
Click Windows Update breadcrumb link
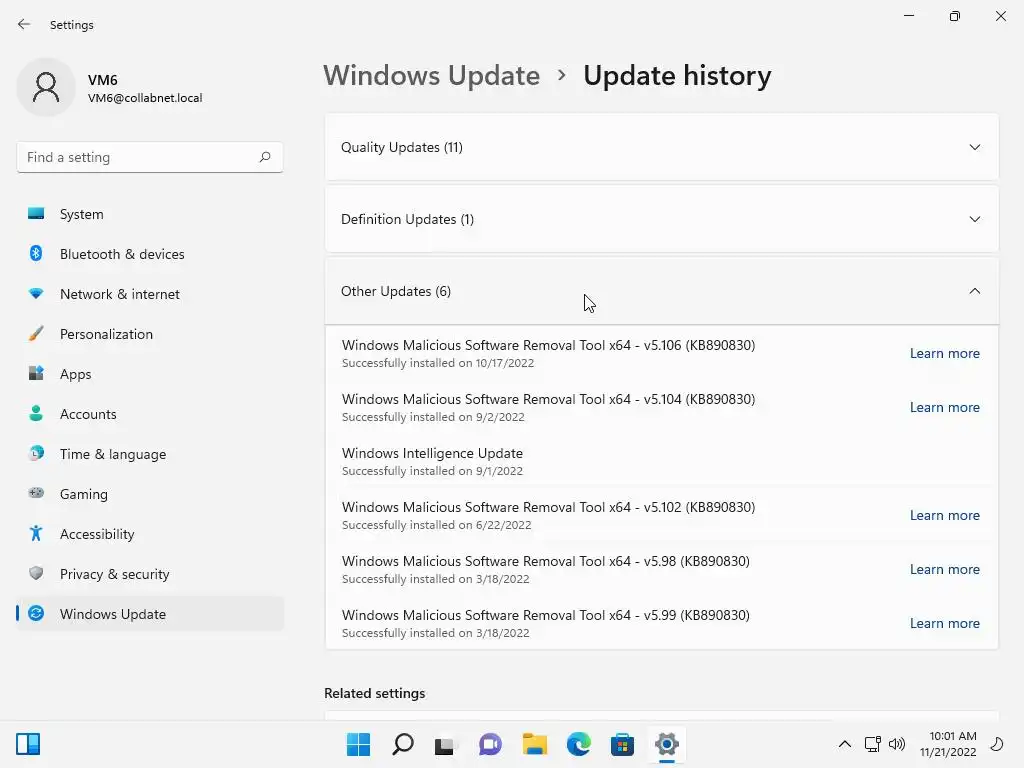coord(432,76)
